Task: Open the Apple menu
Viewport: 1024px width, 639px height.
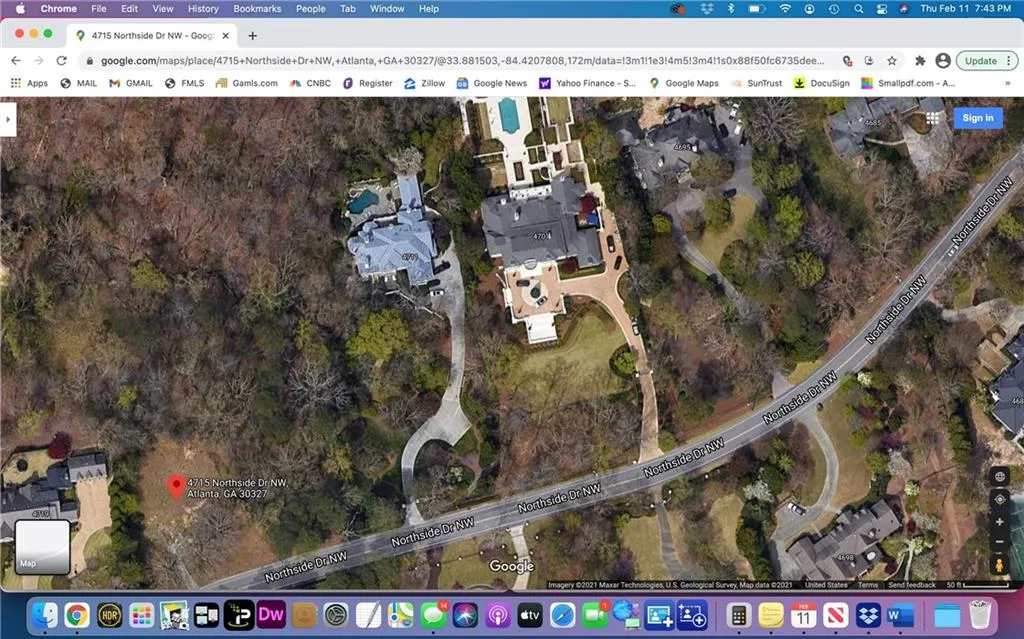Action: point(20,8)
